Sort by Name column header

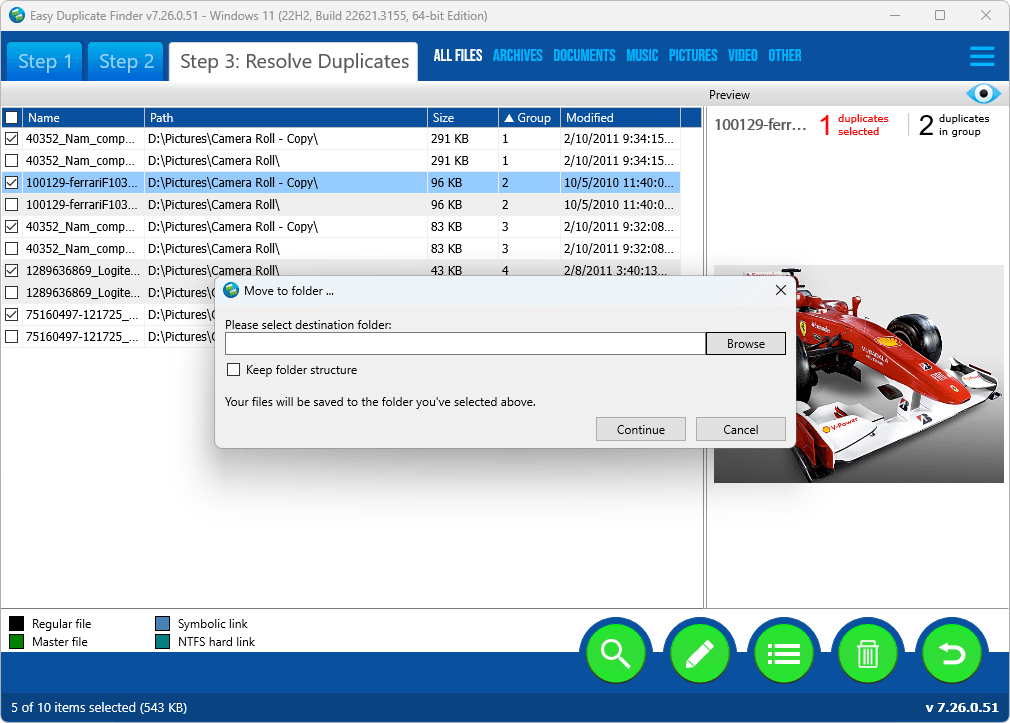pyautogui.click(x=83, y=117)
